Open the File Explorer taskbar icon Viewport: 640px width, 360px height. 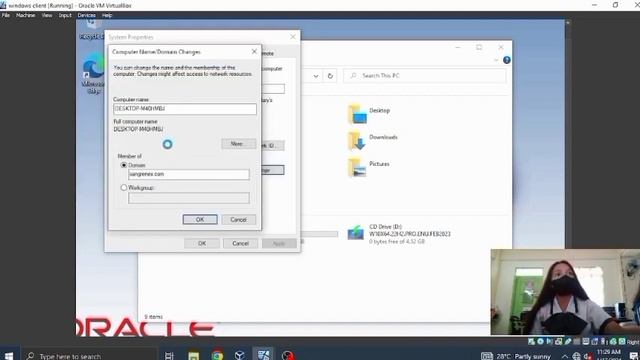[x=193, y=356]
